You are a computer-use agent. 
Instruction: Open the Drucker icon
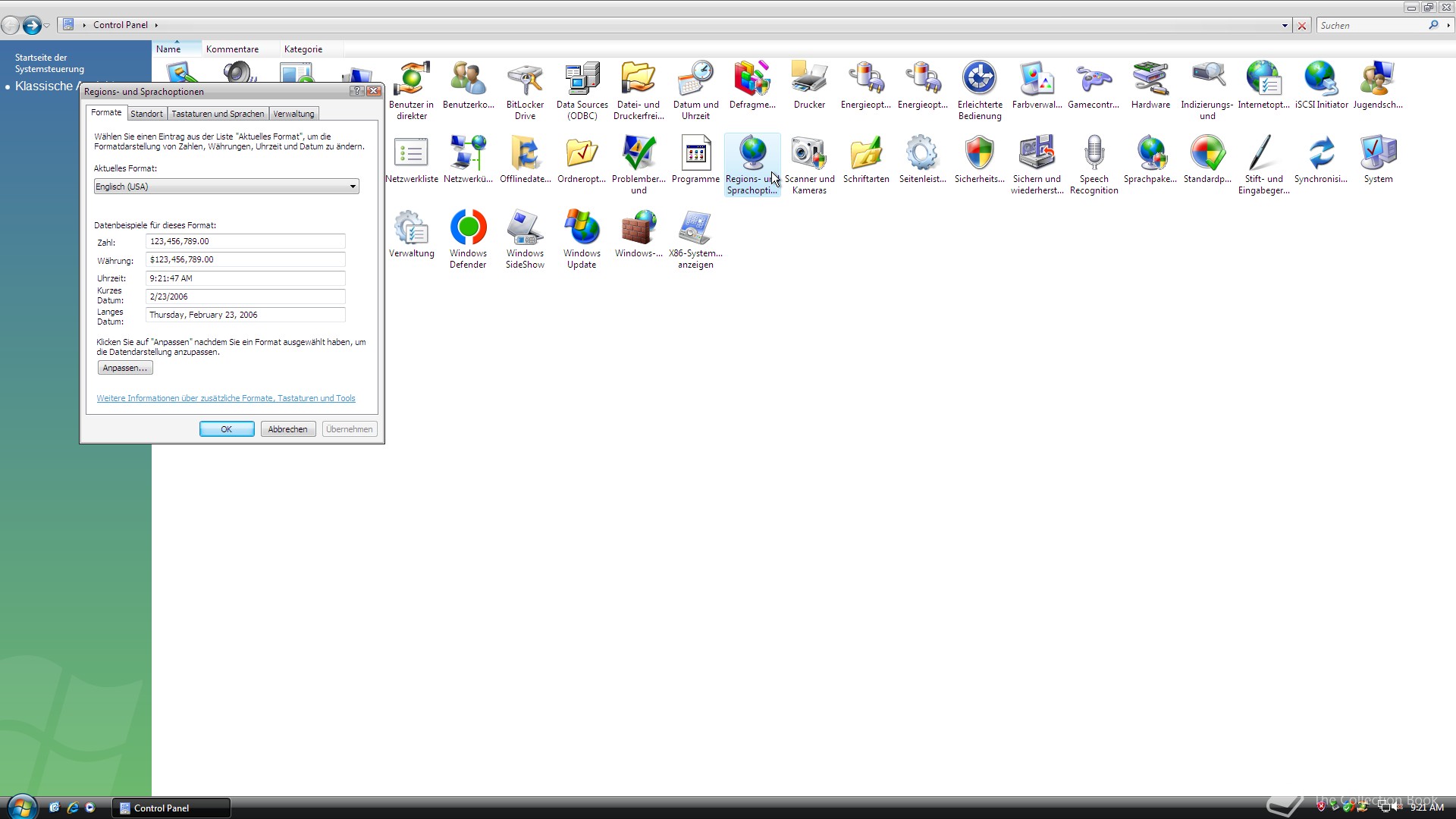809,85
